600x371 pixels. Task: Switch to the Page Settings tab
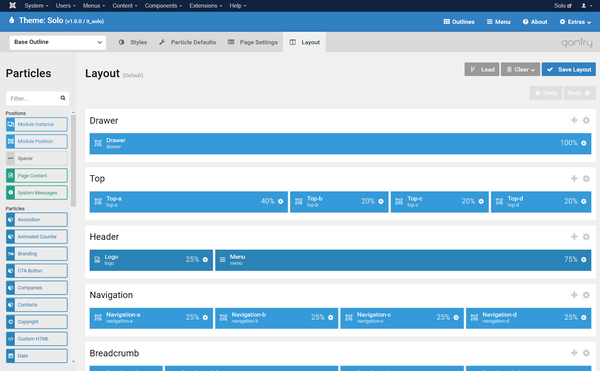click(x=253, y=42)
